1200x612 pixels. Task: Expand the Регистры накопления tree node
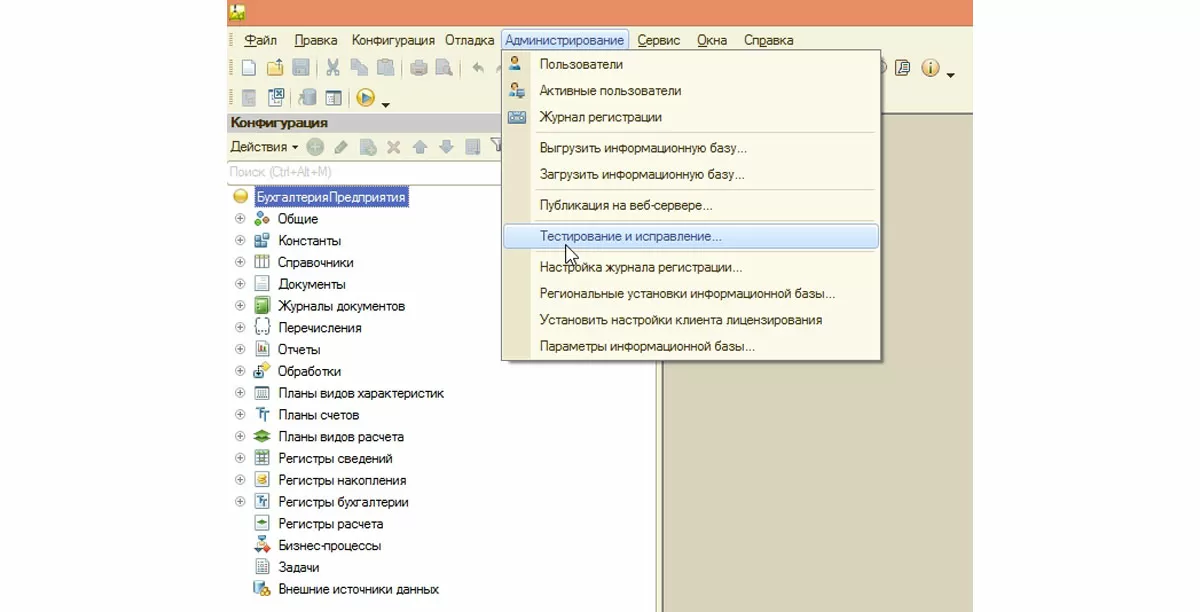240,481
